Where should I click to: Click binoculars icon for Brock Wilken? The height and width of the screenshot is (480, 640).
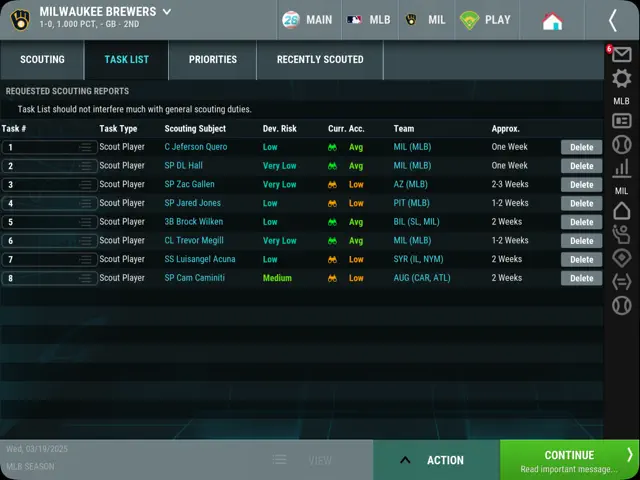coord(332,222)
